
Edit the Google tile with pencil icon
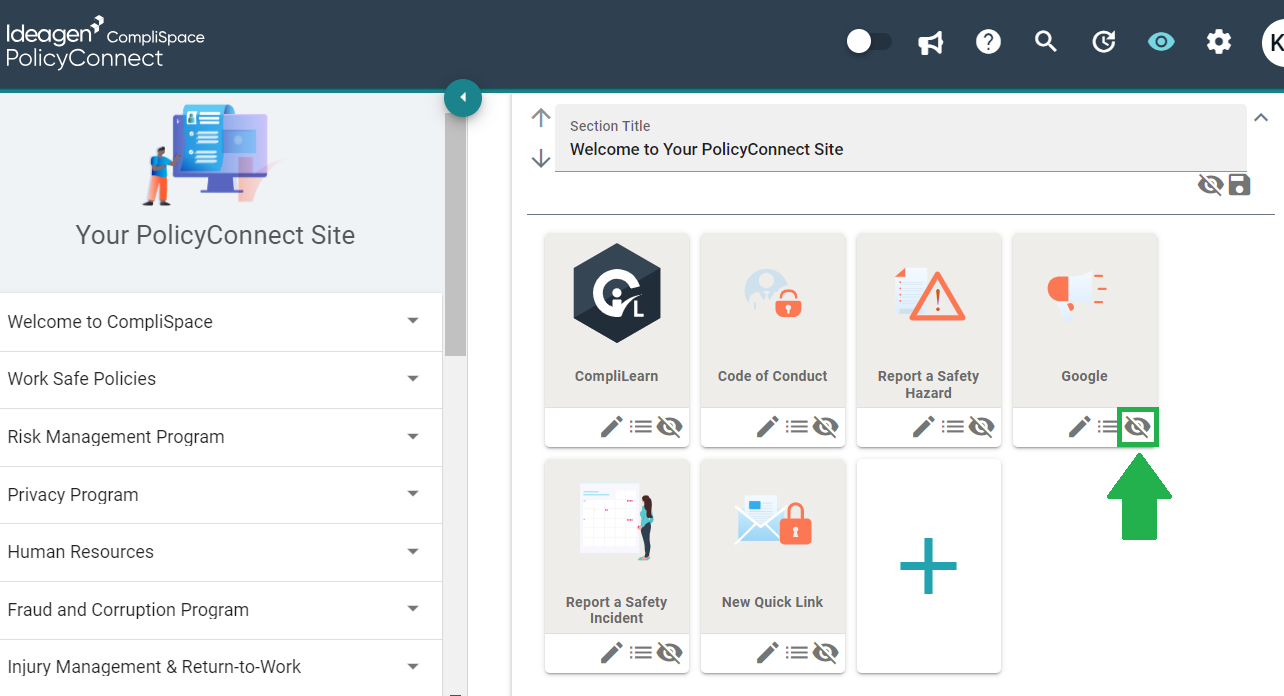[x=1079, y=427]
